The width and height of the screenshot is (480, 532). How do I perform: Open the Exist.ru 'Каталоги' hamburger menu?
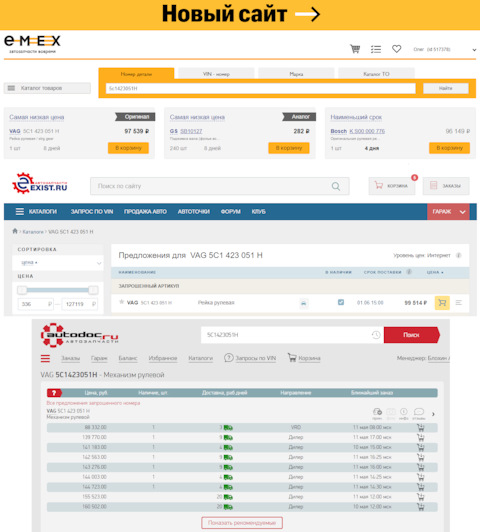(36, 212)
